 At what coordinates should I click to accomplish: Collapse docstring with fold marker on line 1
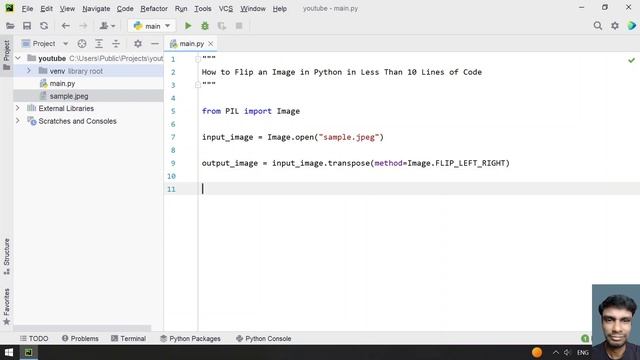198,59
